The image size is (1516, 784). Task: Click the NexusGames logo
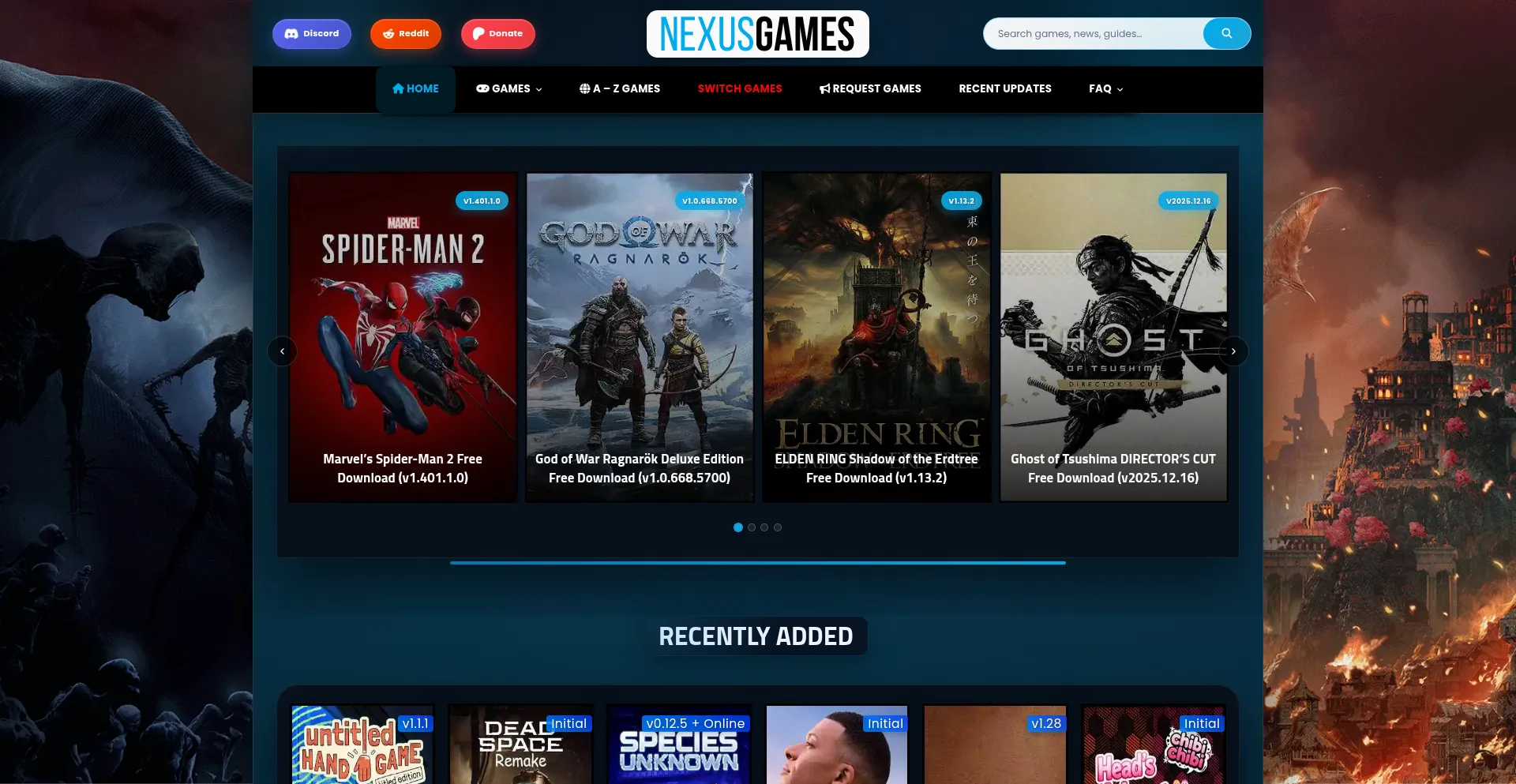click(x=758, y=34)
